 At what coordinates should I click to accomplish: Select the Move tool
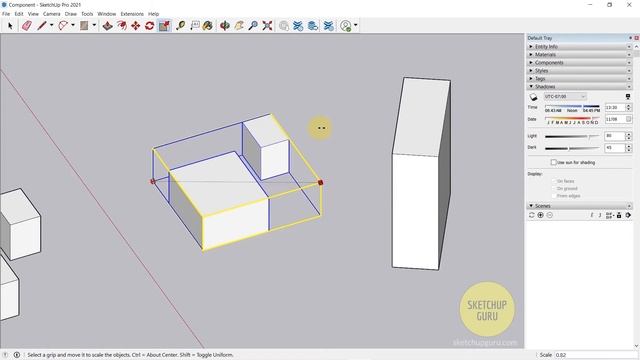point(136,26)
